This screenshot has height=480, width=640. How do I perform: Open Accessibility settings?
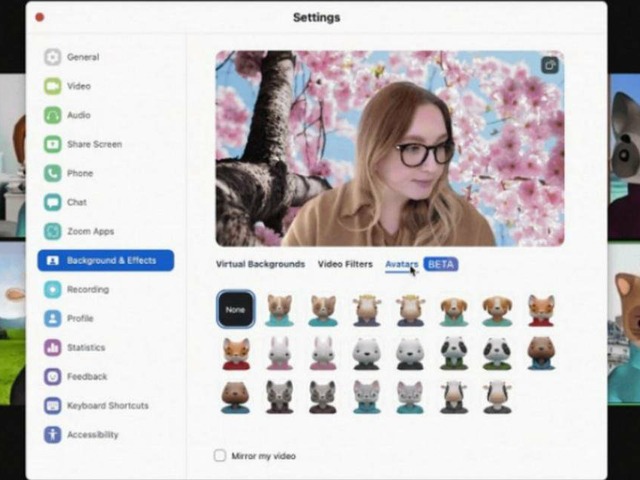(92, 434)
